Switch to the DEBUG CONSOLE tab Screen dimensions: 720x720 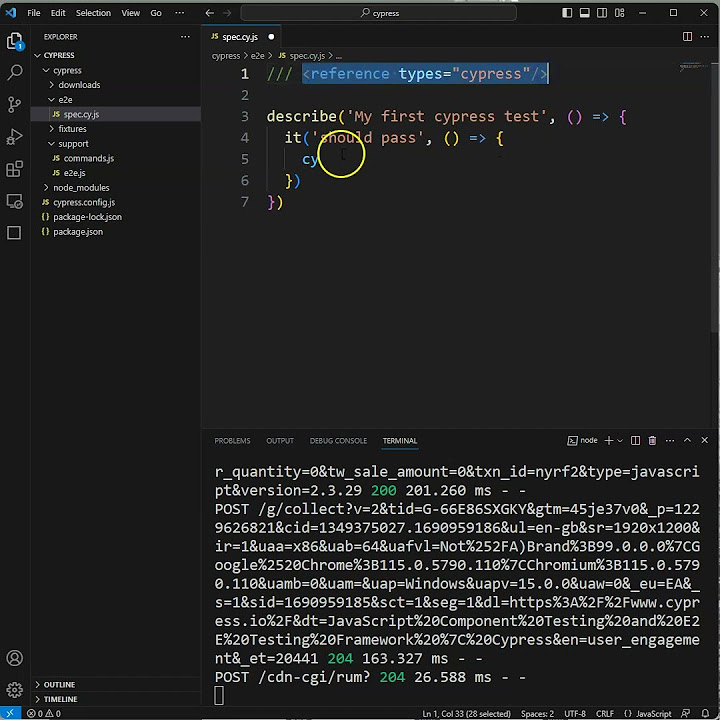[x=338, y=441]
